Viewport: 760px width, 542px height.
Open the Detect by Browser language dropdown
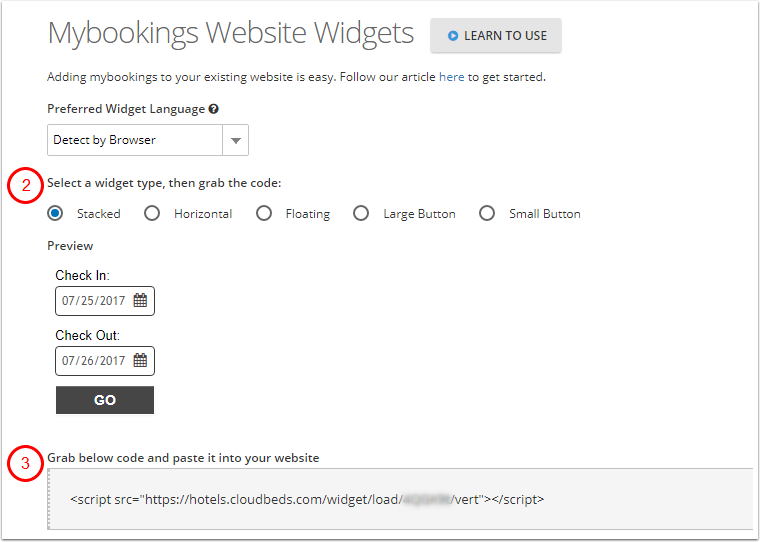(x=148, y=140)
